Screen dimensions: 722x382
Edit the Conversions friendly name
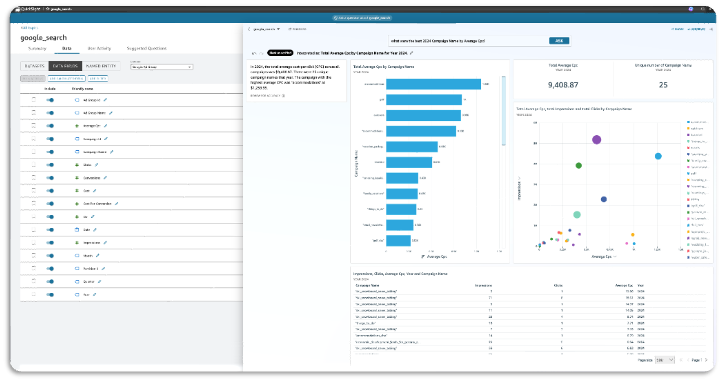click(105, 178)
